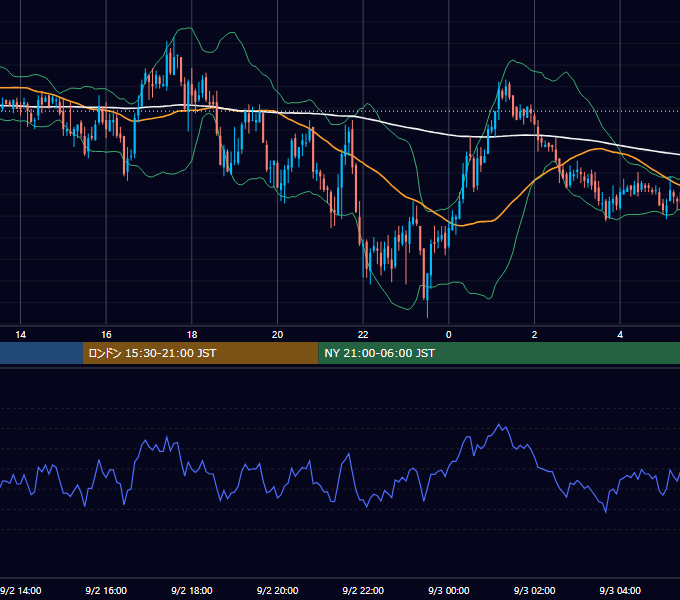Image resolution: width=680 pixels, height=600 pixels.
Task: Click the 9/3 00:00 date label
Action: coord(449,591)
